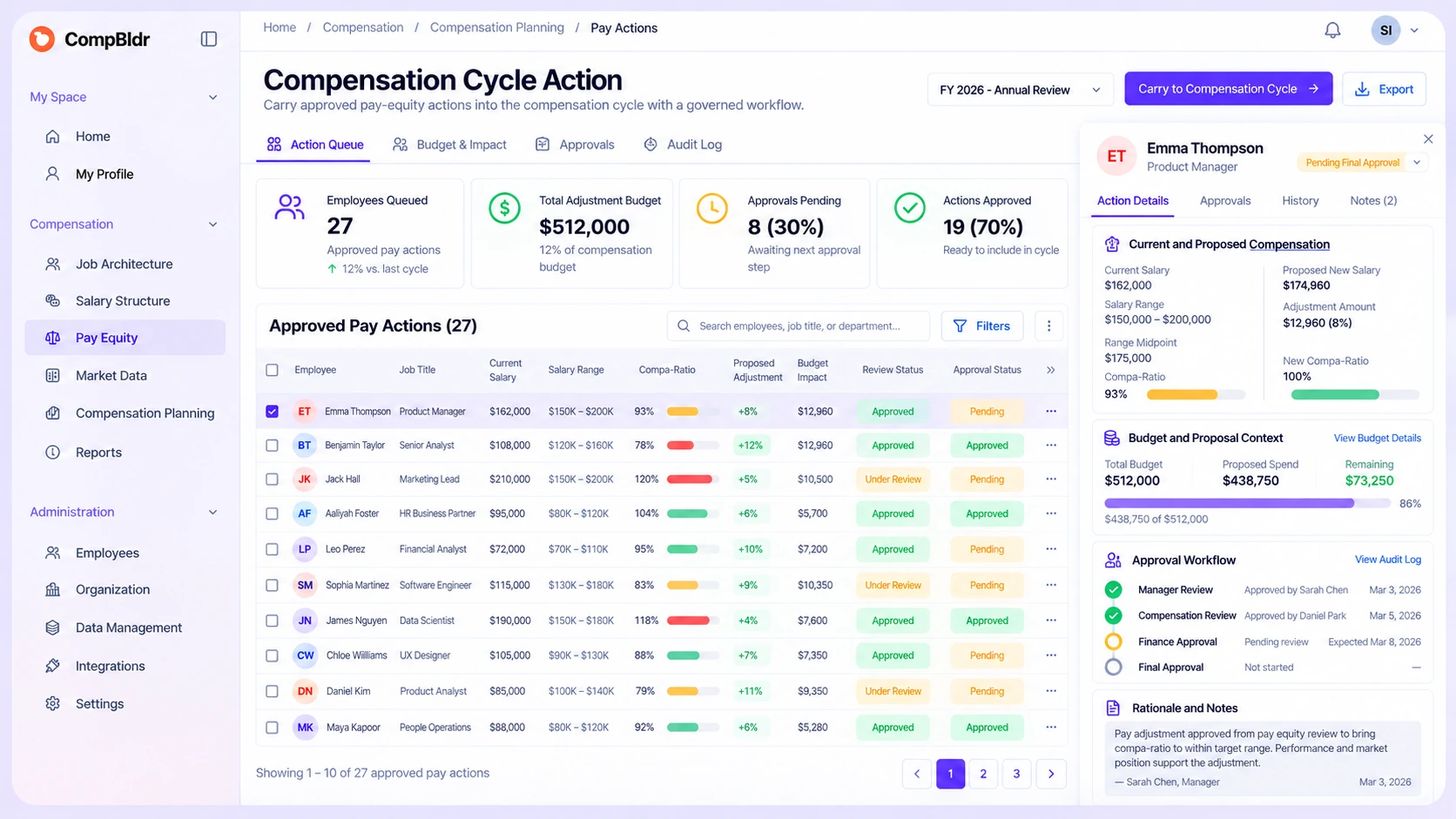
Task: Open the Notes (2) tab
Action: [1373, 201]
